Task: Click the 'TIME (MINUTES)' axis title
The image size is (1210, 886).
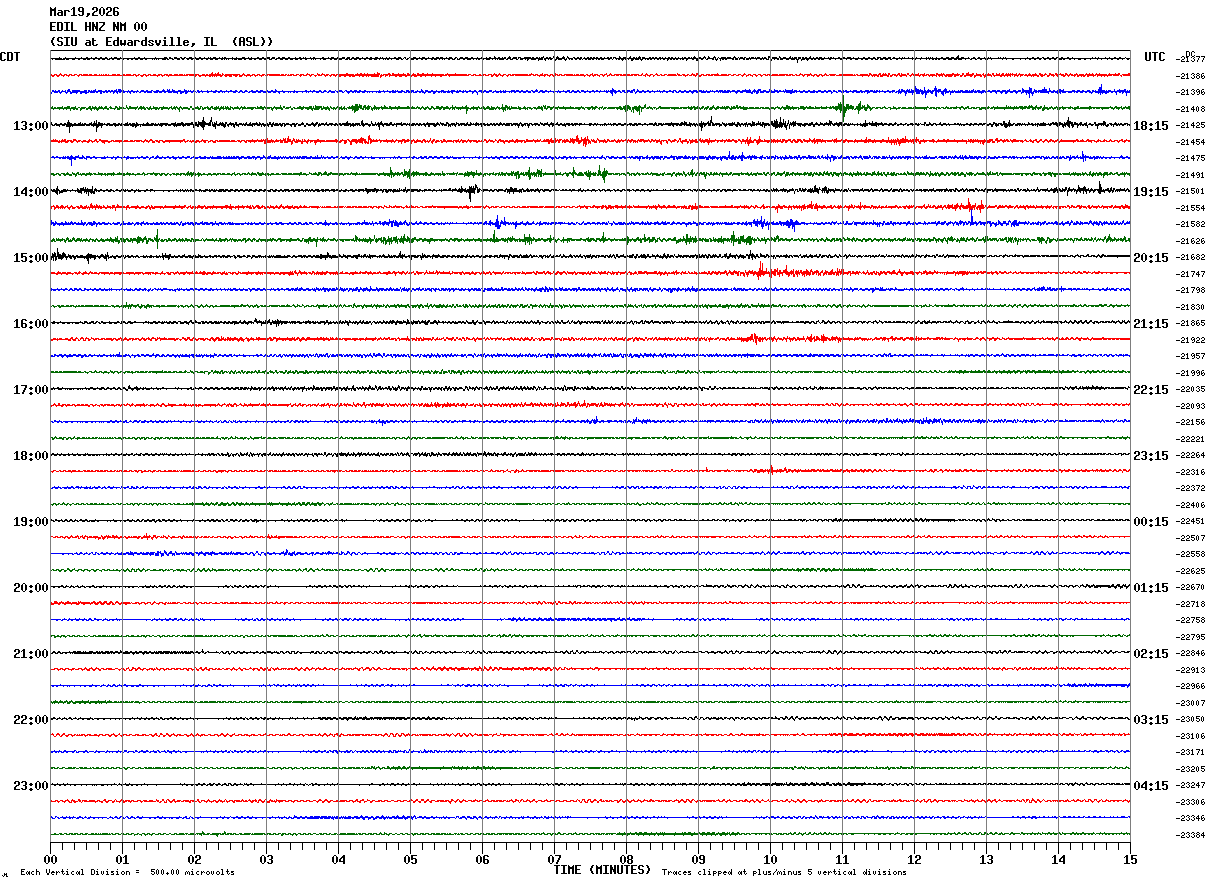Action: pos(602,870)
